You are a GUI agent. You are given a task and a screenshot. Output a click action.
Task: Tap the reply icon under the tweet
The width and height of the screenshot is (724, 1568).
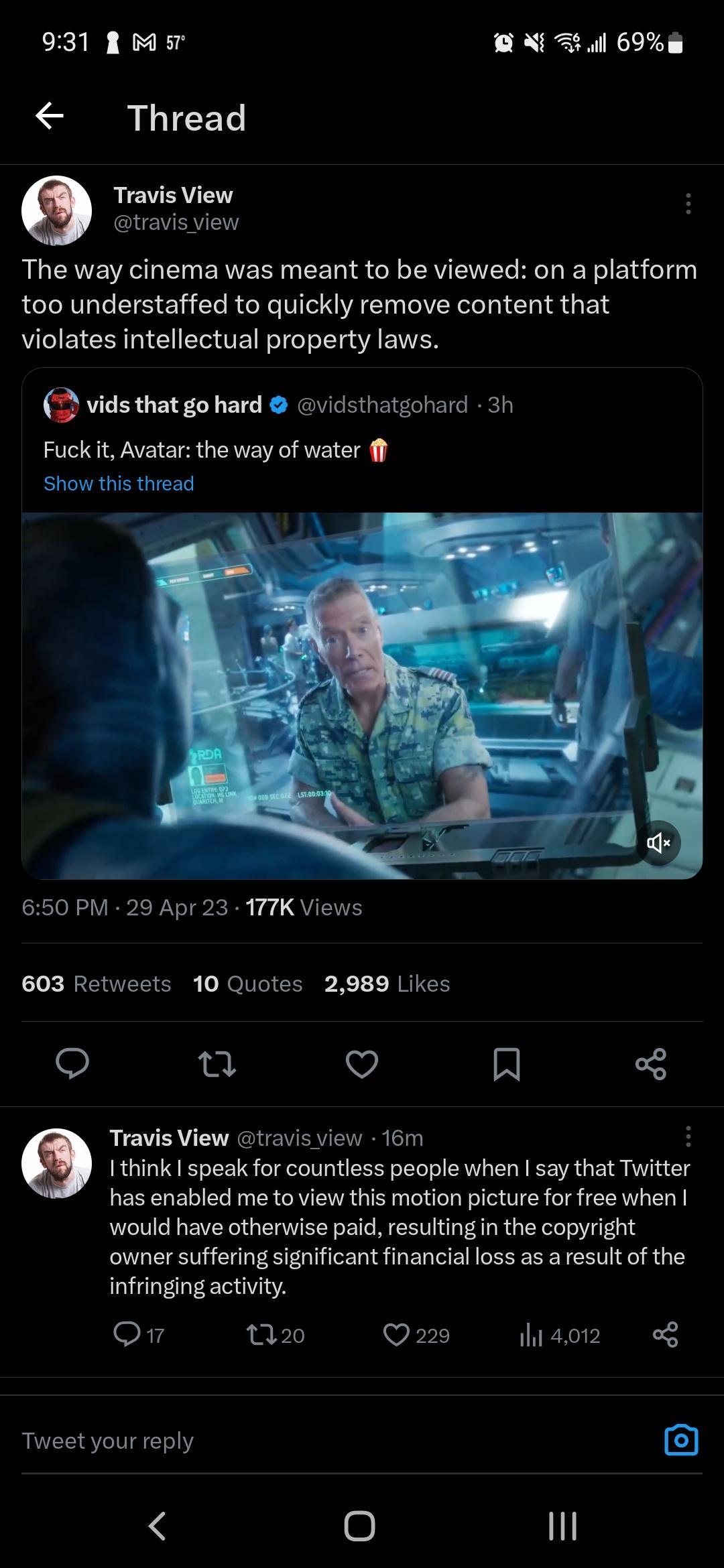[x=74, y=1065]
